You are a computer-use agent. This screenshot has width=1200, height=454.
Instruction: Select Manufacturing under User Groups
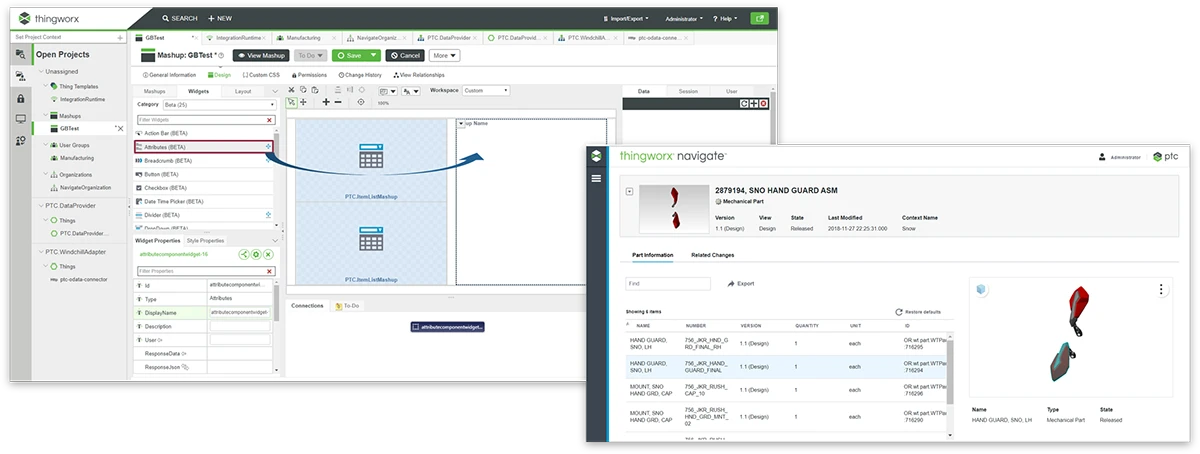pos(76,158)
